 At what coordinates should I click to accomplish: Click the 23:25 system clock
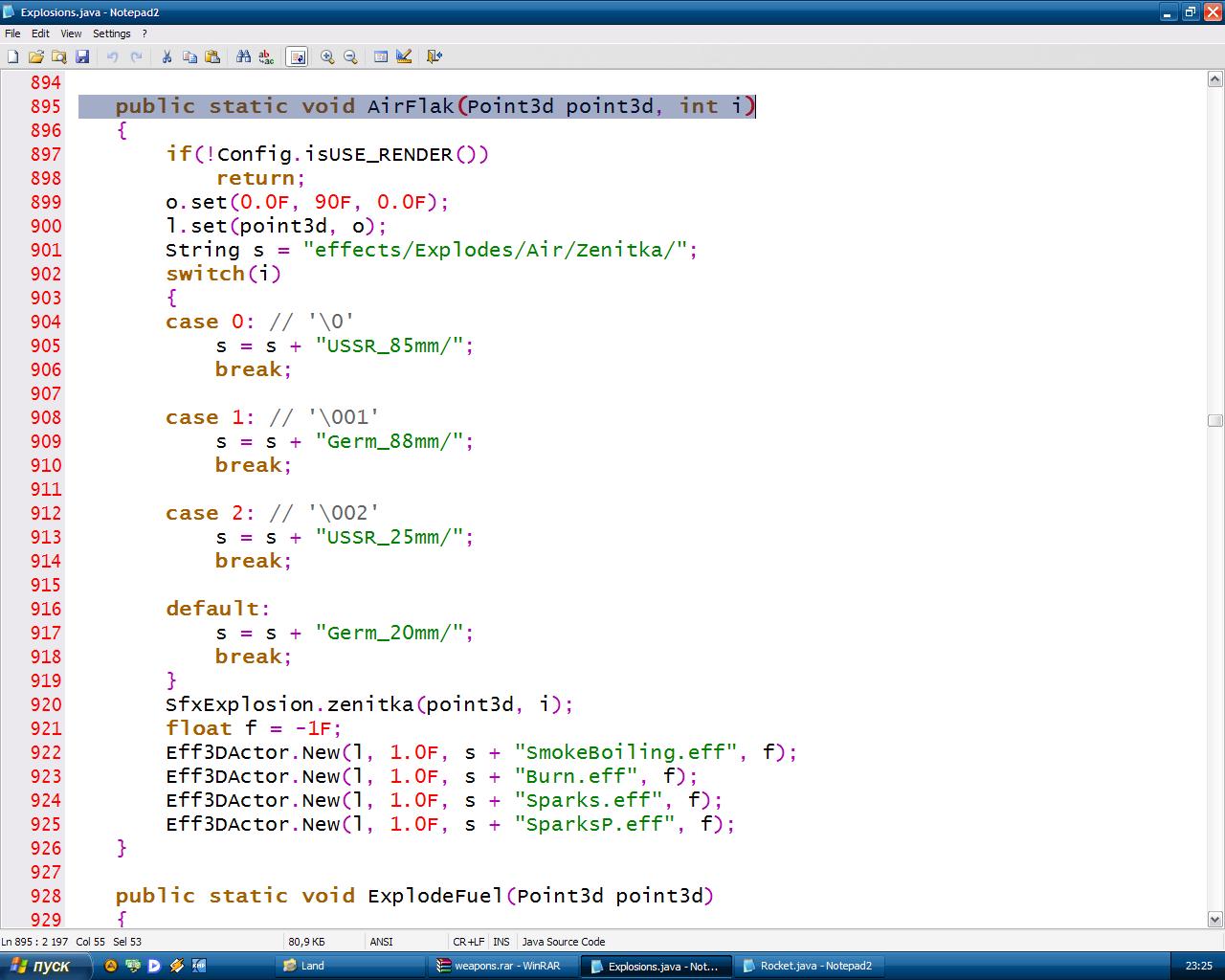(1198, 966)
